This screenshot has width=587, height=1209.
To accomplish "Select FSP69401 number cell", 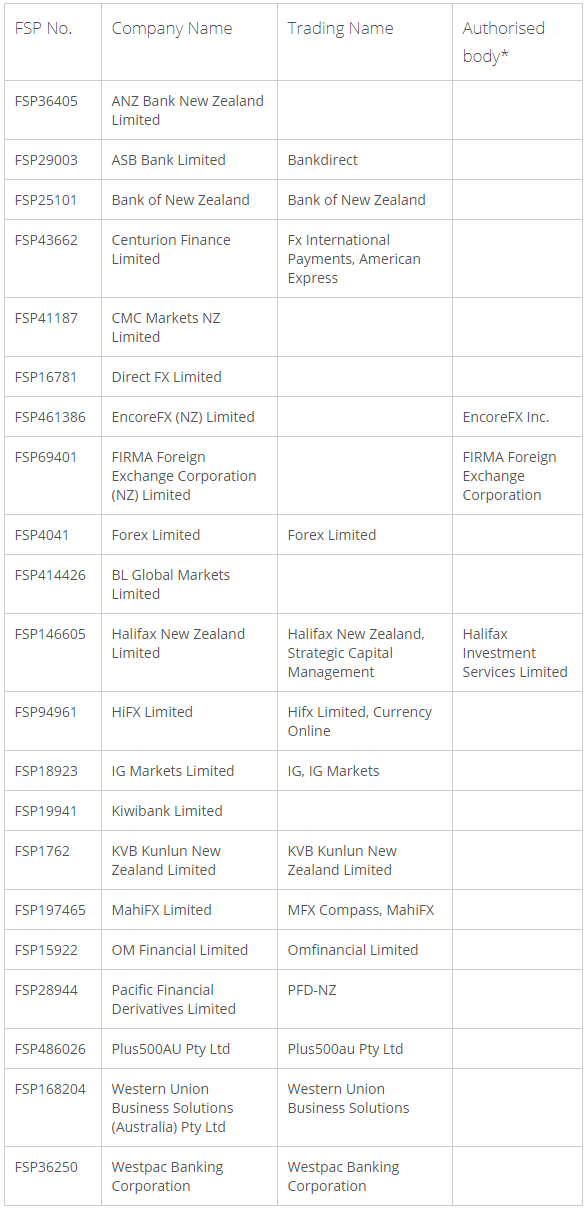I will [x=53, y=476].
